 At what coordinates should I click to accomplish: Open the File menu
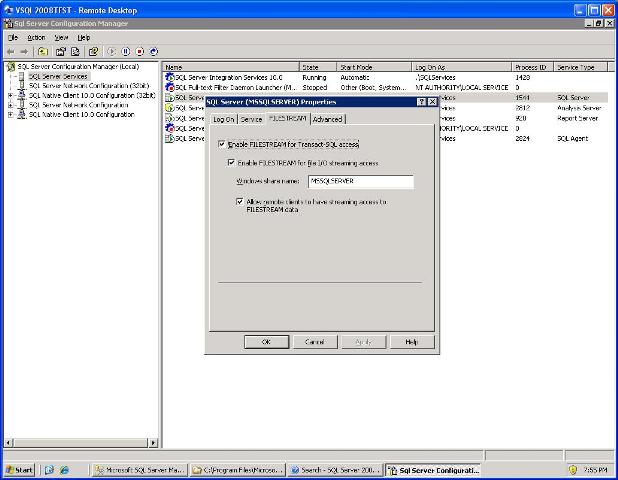pyautogui.click(x=13, y=37)
